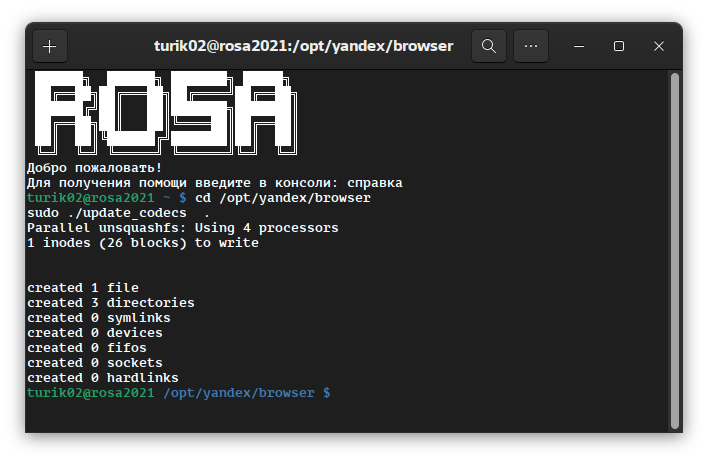Click the 'created 0 fifos' line
This screenshot has height=461, width=708.
click(x=87, y=348)
